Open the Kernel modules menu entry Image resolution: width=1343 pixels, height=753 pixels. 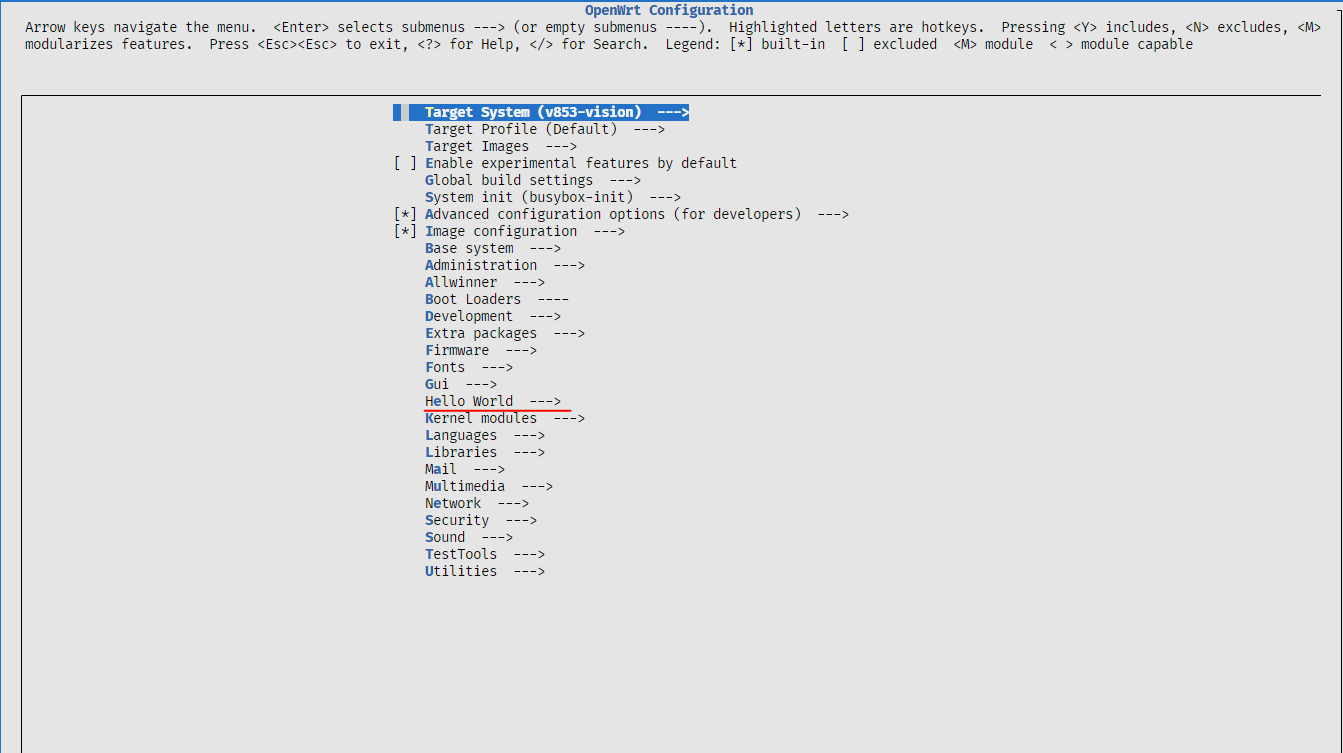481,418
